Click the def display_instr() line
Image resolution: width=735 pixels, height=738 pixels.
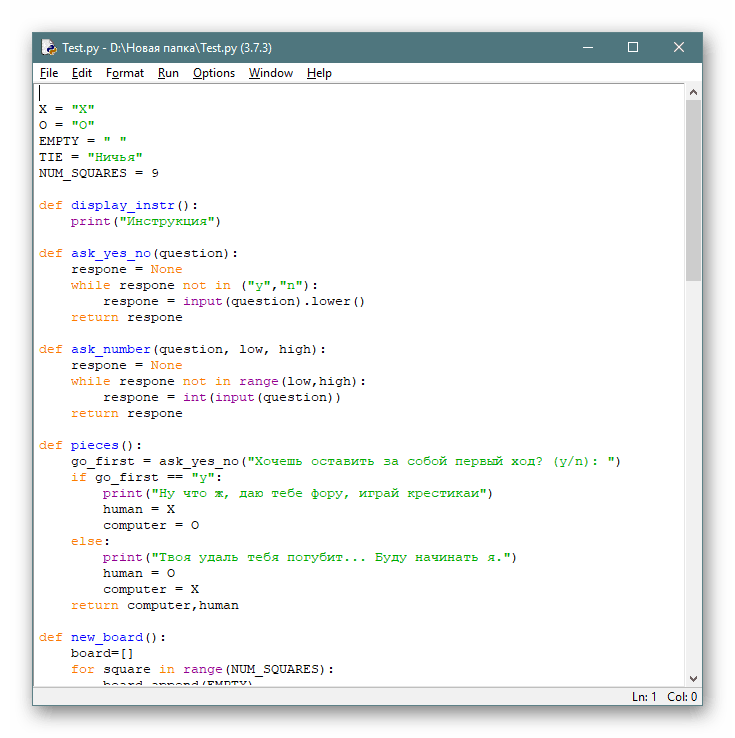[x=118, y=205]
